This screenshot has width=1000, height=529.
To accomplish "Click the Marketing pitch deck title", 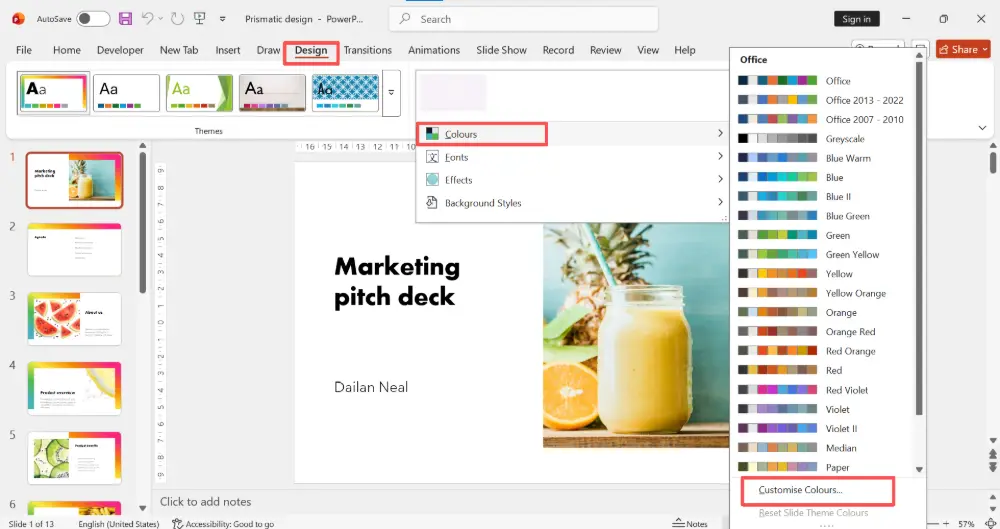I will coord(397,281).
